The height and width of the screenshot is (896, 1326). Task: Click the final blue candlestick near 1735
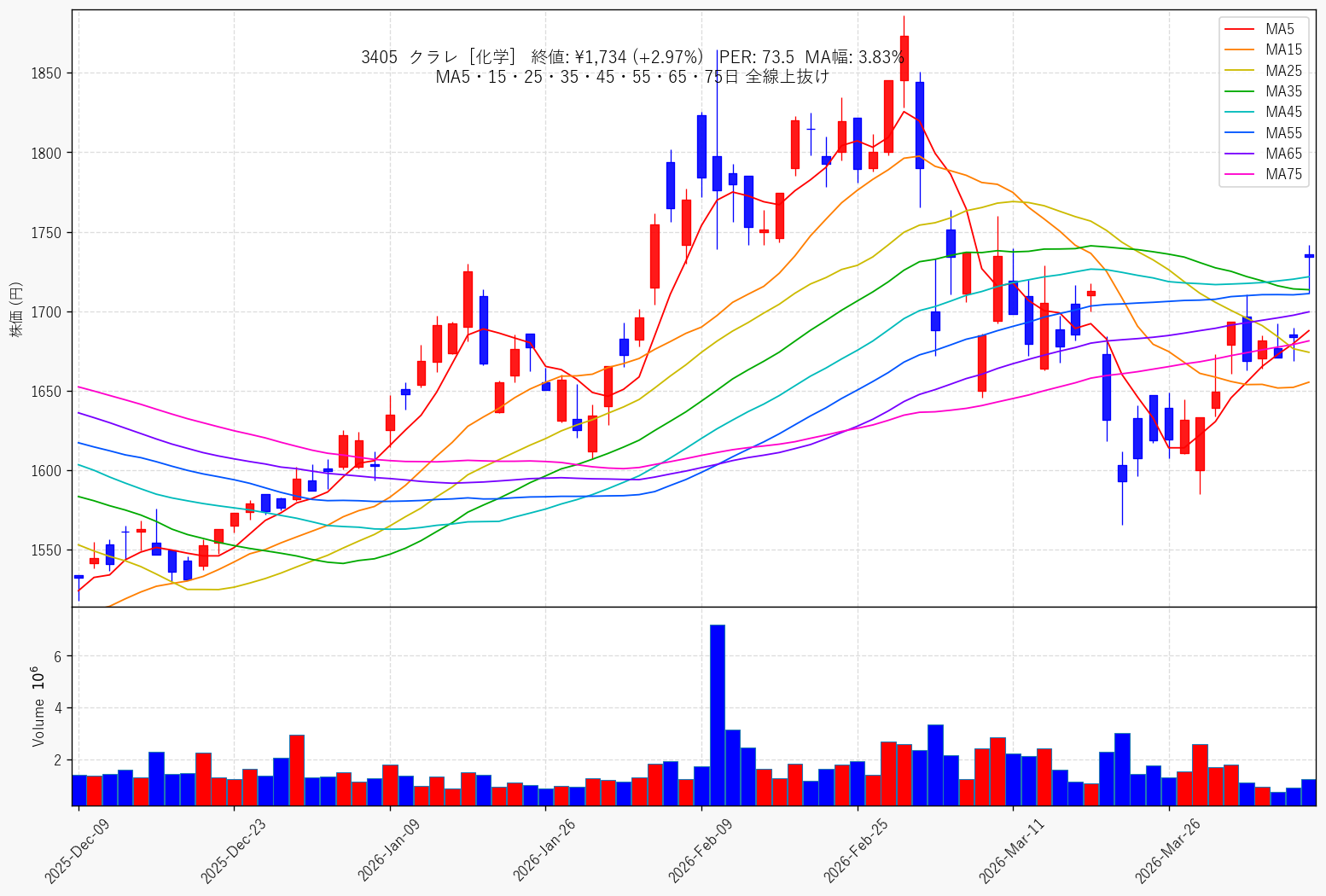[1309, 256]
